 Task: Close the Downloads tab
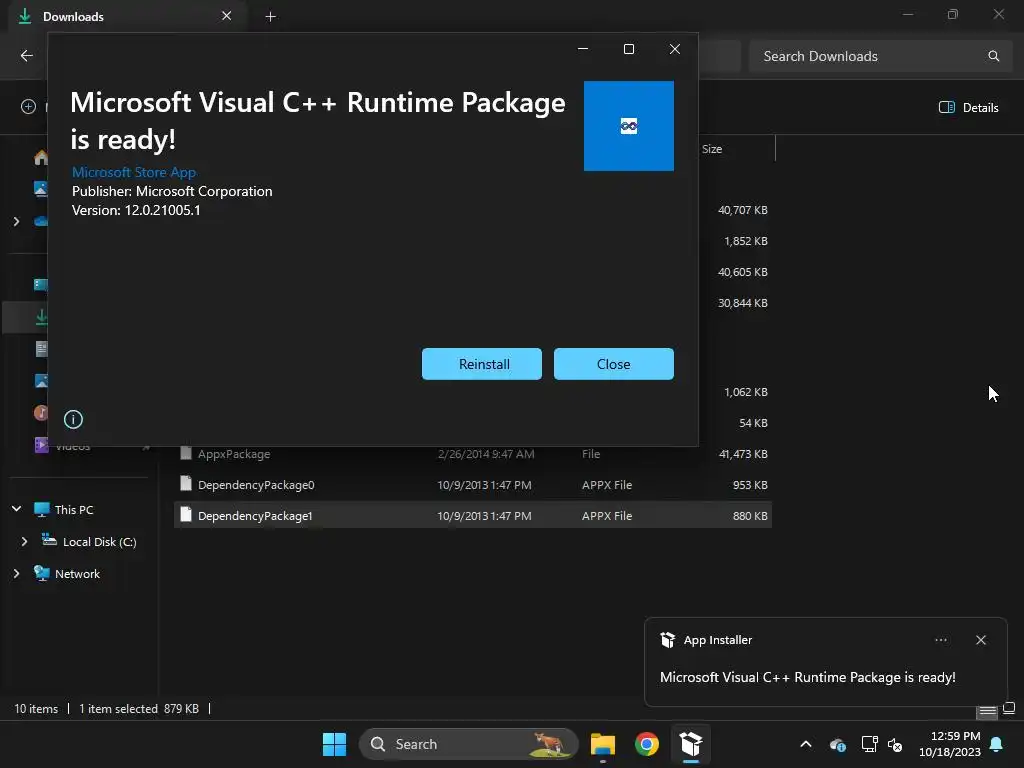[x=227, y=16]
